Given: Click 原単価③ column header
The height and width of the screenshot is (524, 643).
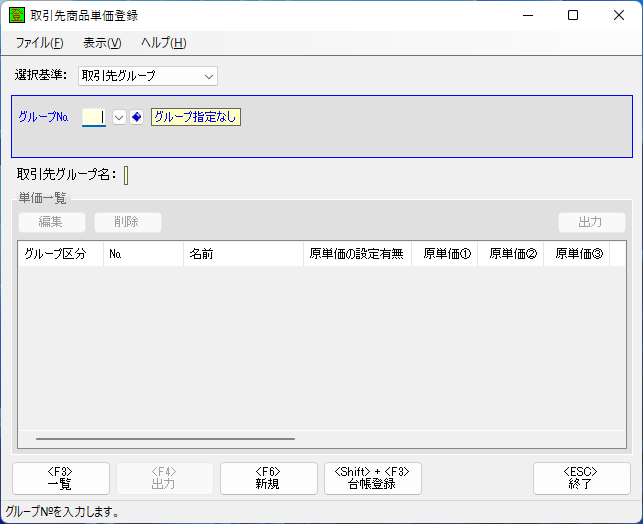Looking at the screenshot, I should click(x=577, y=254).
